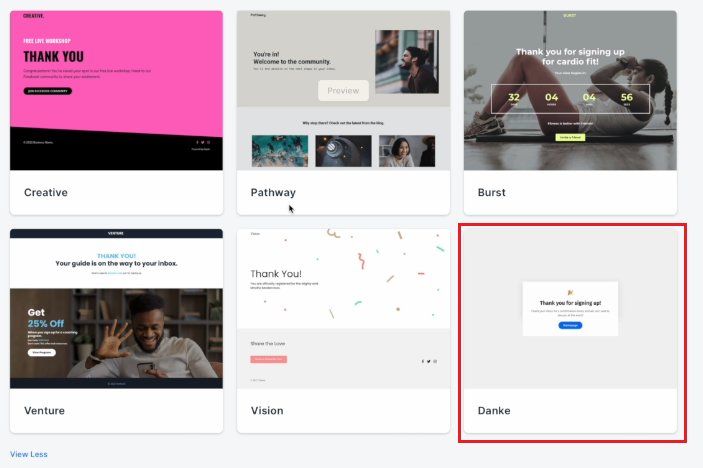The height and width of the screenshot is (468, 703).
Task: Select the Creative template thumbnail
Action: pyautogui.click(x=116, y=91)
